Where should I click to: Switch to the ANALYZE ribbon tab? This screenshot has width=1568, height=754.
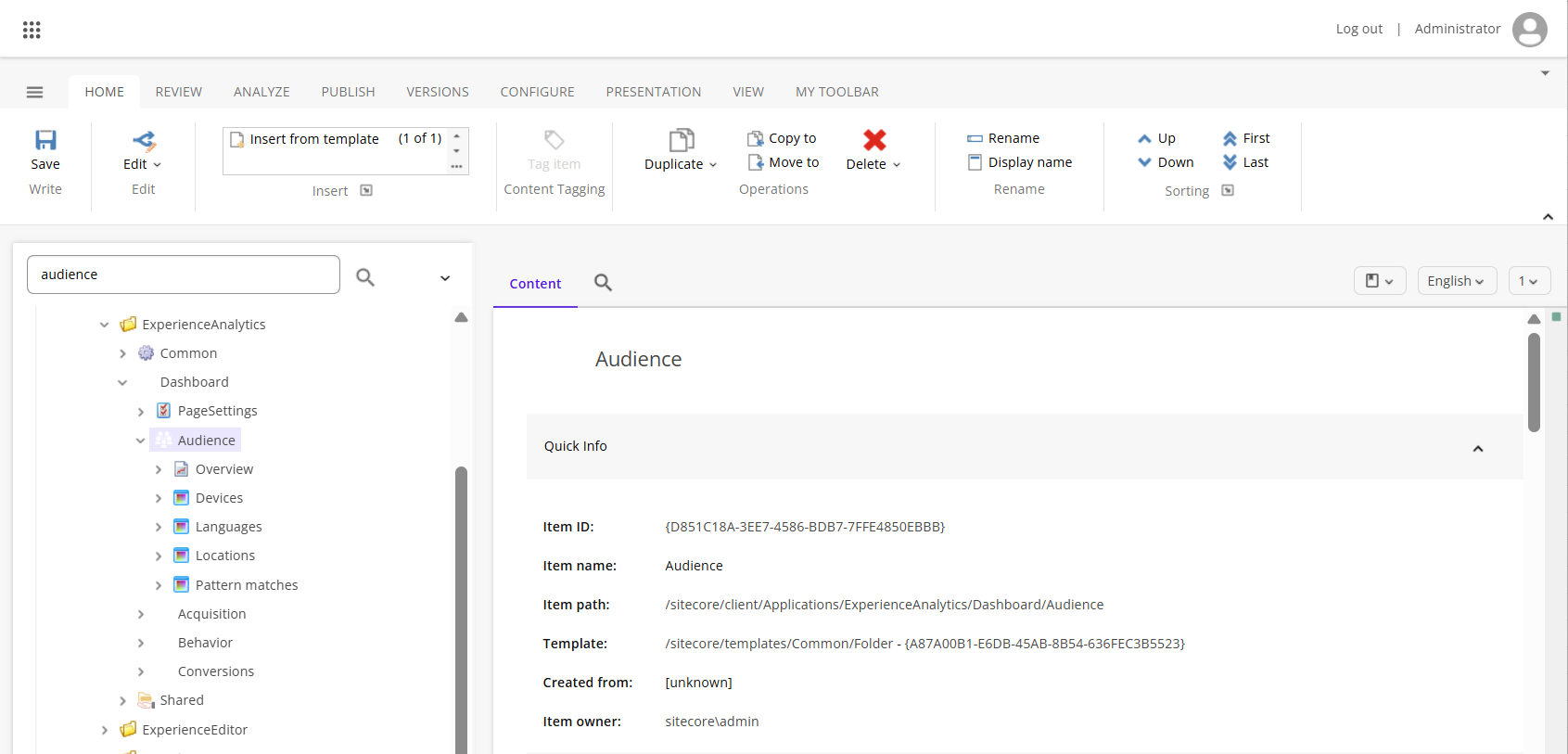click(261, 92)
